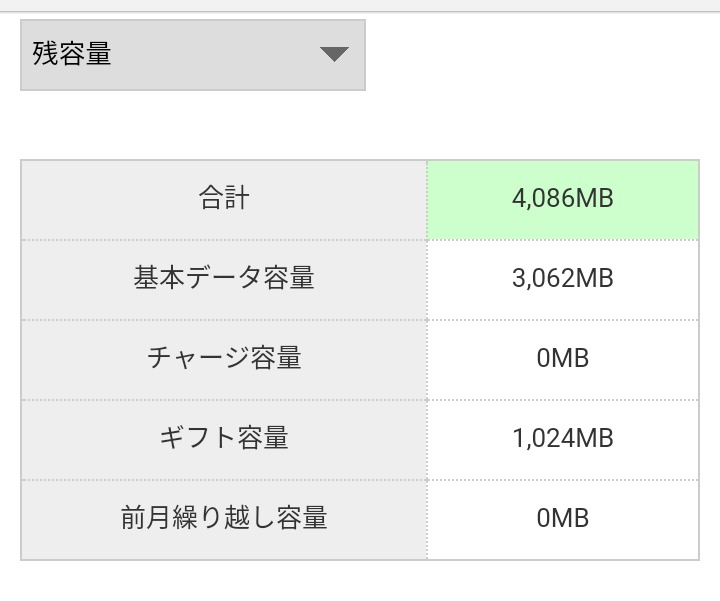The height and width of the screenshot is (601, 720).
Task: Open the 残容量 dropdown menu
Action: [x=192, y=55]
